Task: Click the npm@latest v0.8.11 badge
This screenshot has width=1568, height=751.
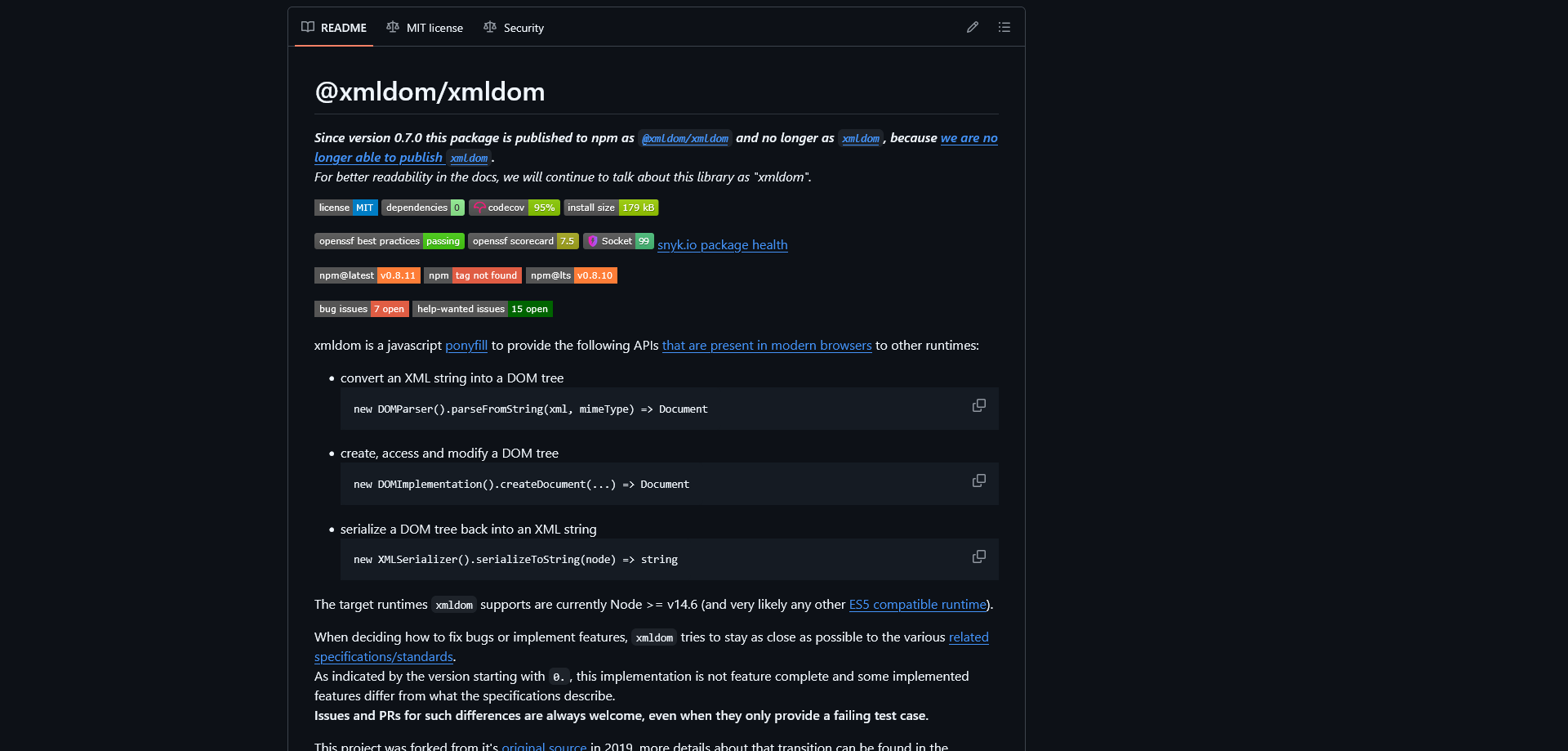Action: 367,275
